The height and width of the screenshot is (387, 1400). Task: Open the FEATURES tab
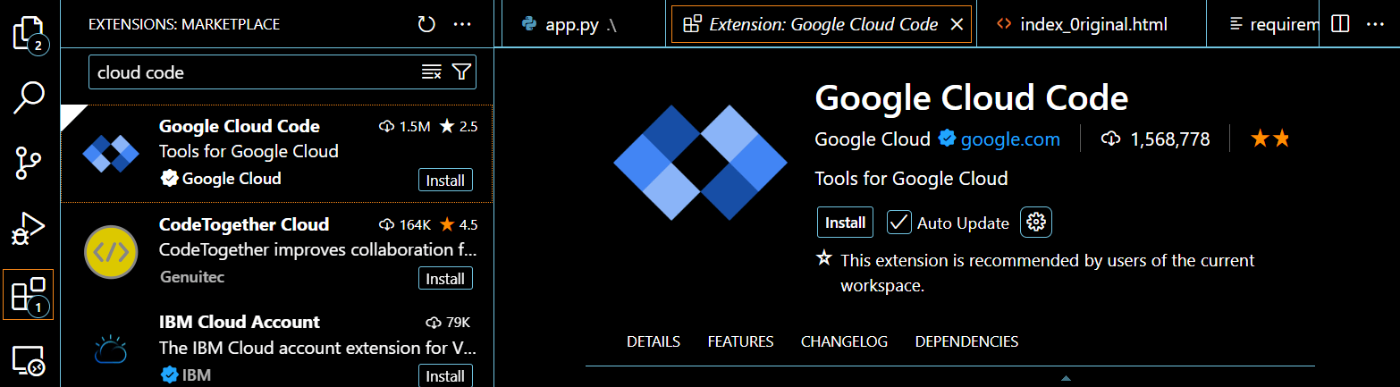pos(740,342)
